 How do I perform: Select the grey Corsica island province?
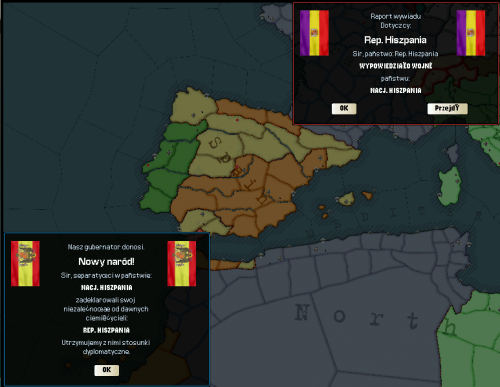[453, 153]
